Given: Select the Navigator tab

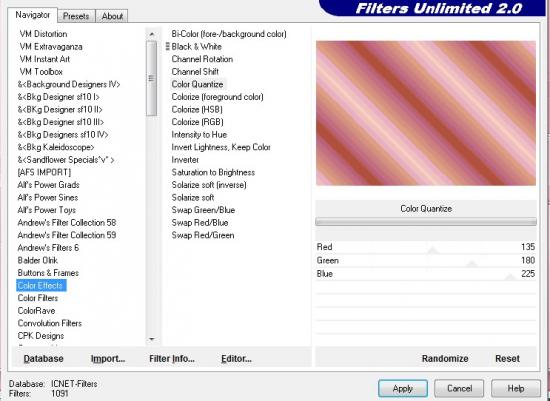Looking at the screenshot, I should pos(33,15).
